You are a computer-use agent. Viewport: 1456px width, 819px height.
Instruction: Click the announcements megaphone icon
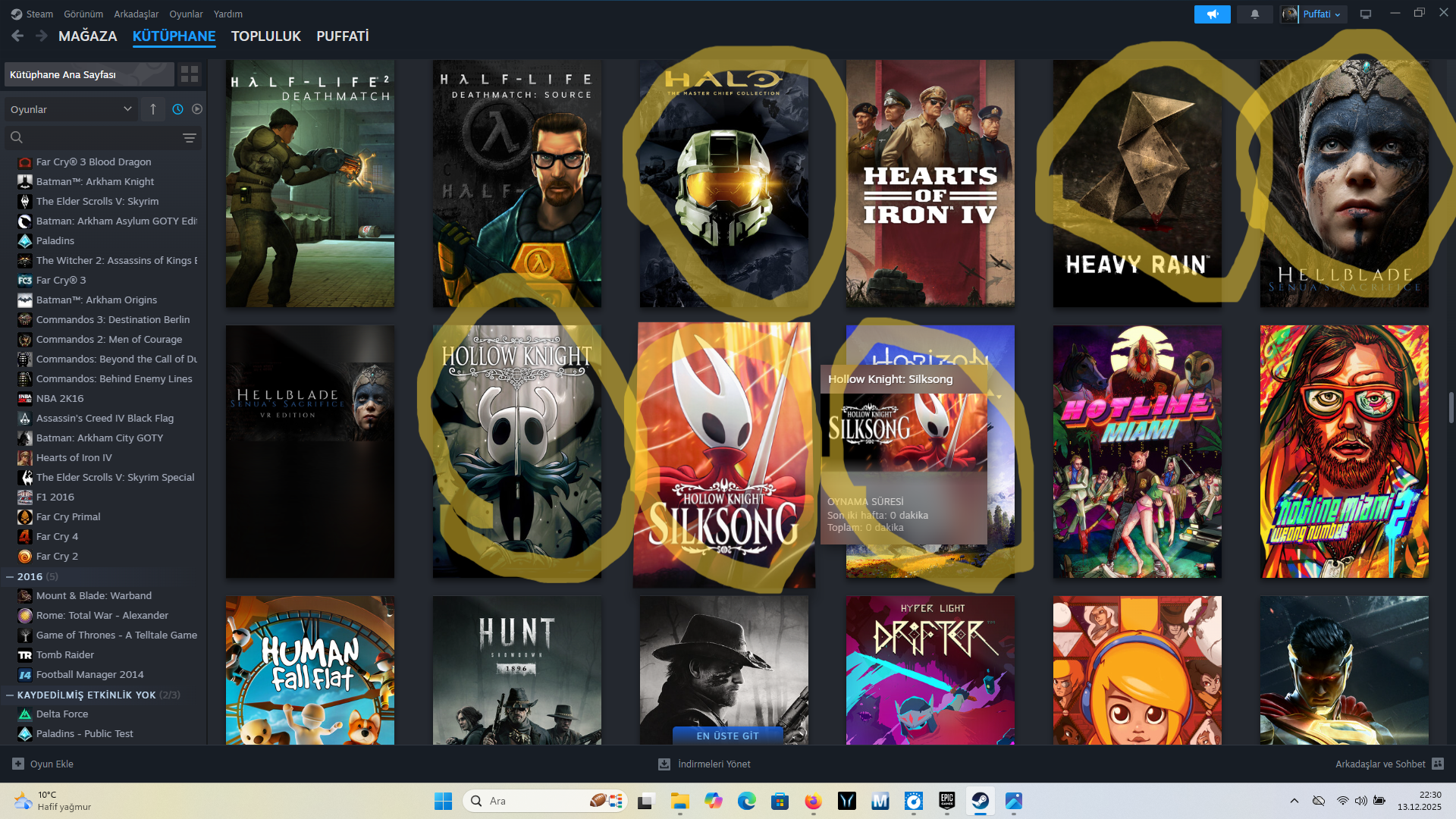click(1212, 14)
